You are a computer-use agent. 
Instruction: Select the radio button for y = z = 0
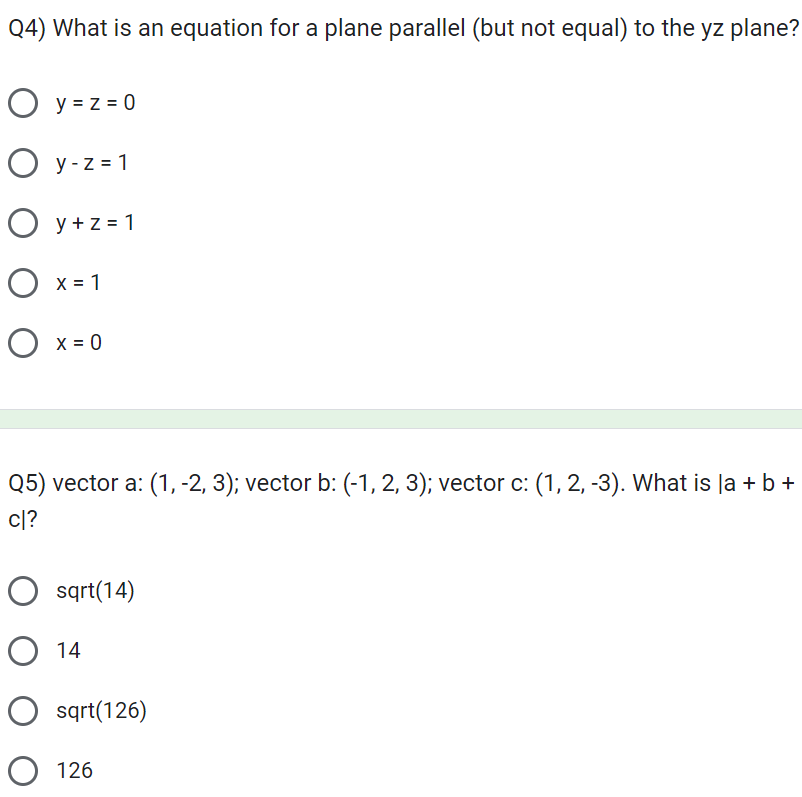(22, 102)
